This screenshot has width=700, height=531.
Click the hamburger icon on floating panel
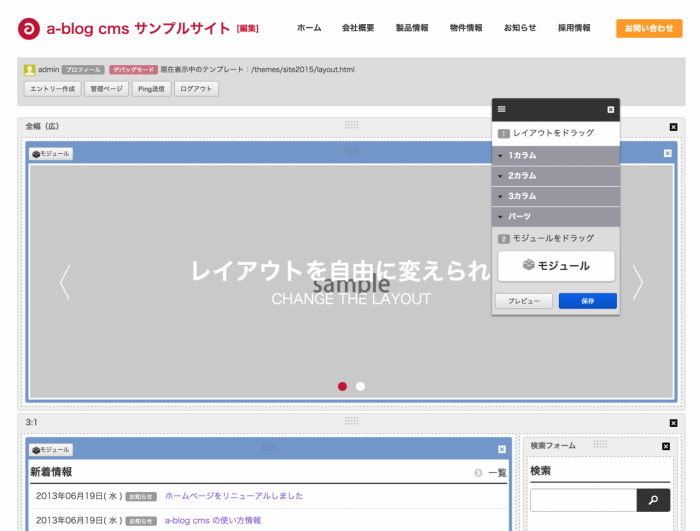[502, 109]
